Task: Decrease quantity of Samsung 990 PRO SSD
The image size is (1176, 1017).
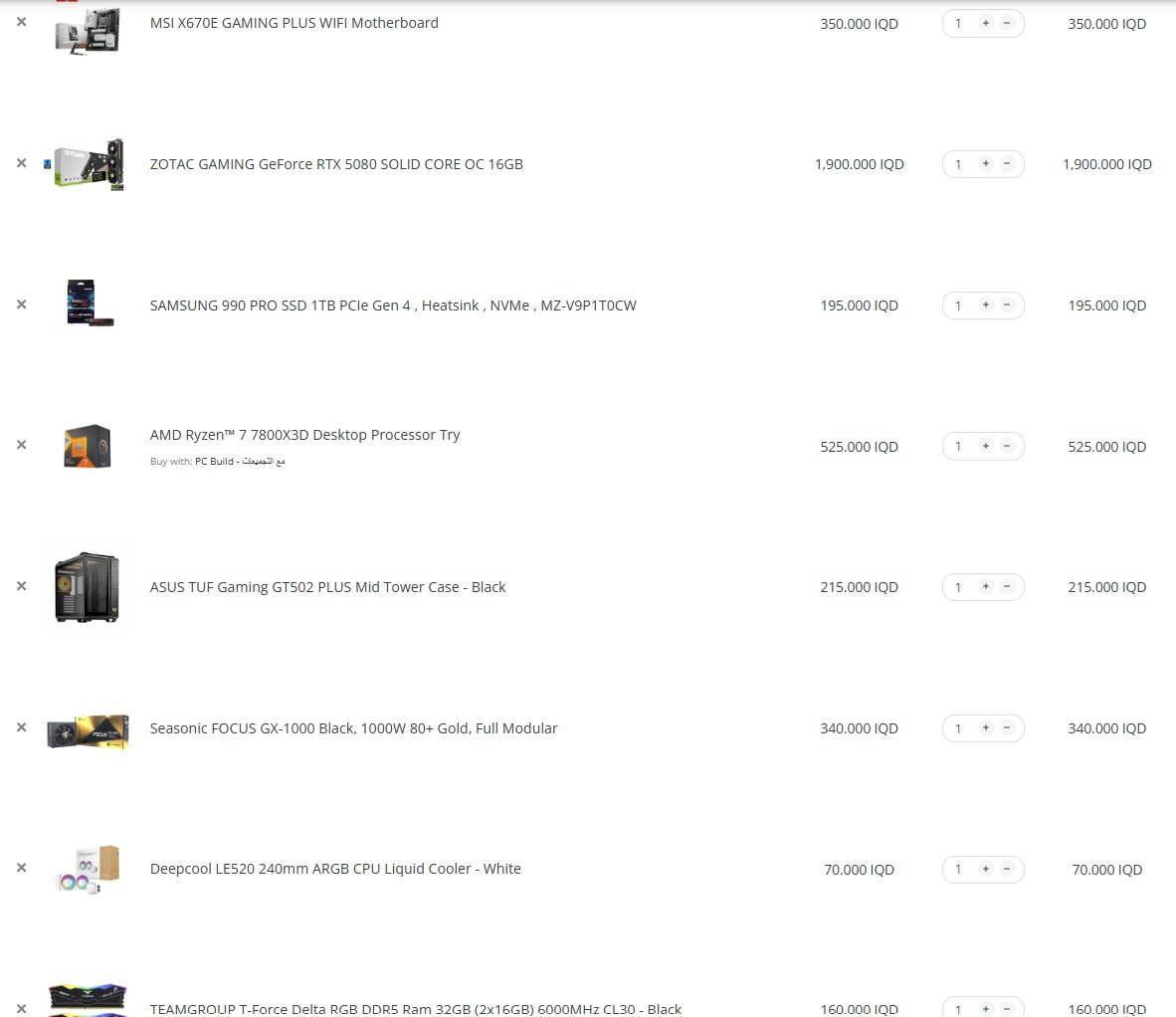Action: tap(1007, 305)
